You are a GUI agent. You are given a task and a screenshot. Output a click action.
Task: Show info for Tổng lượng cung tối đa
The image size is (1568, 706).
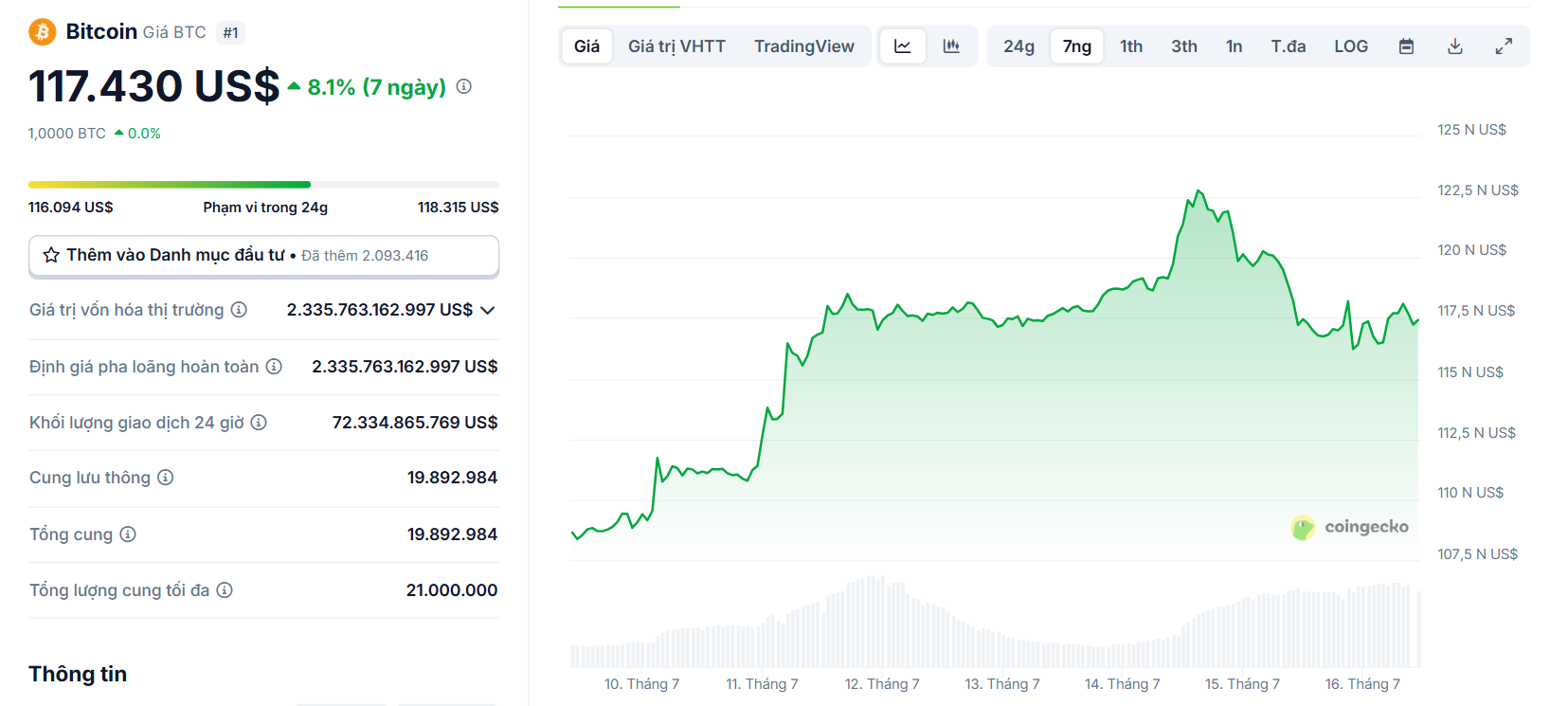pos(225,589)
